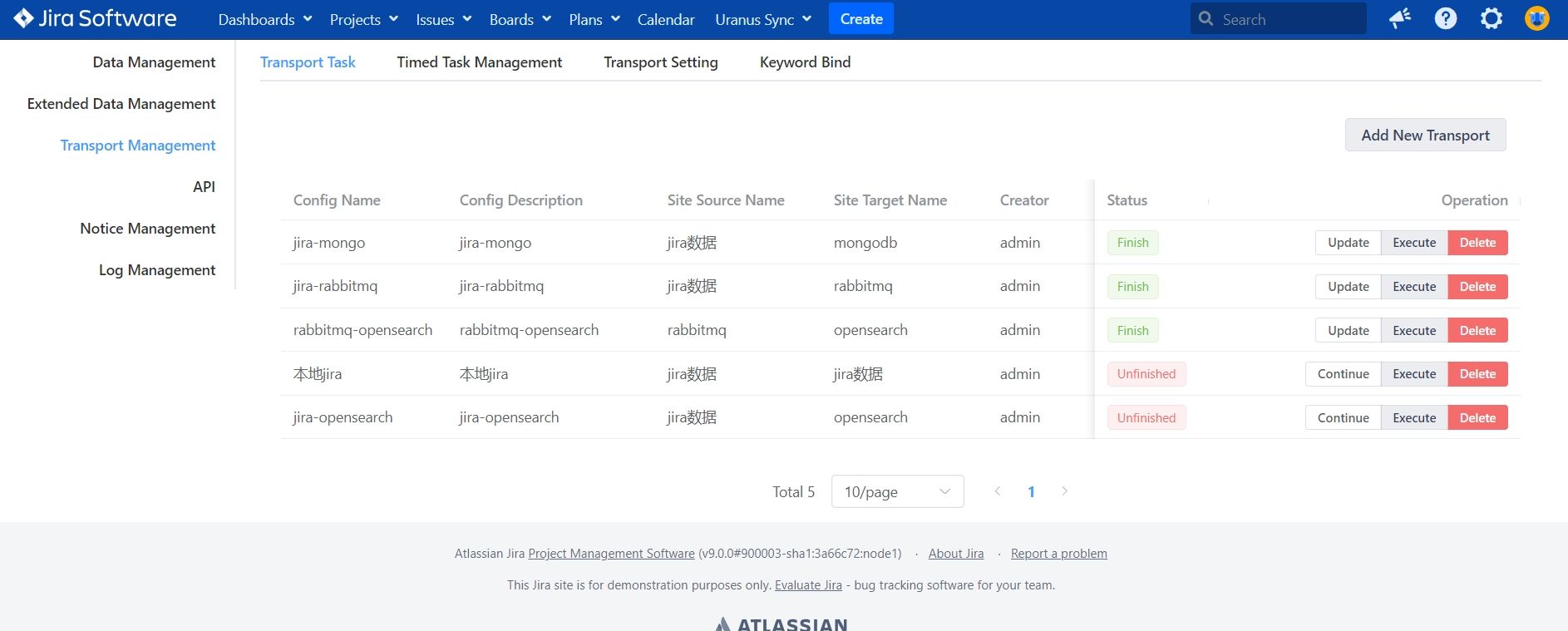The image size is (1568, 631).
Task: Select page 1 in pagination
Action: [x=1031, y=491]
